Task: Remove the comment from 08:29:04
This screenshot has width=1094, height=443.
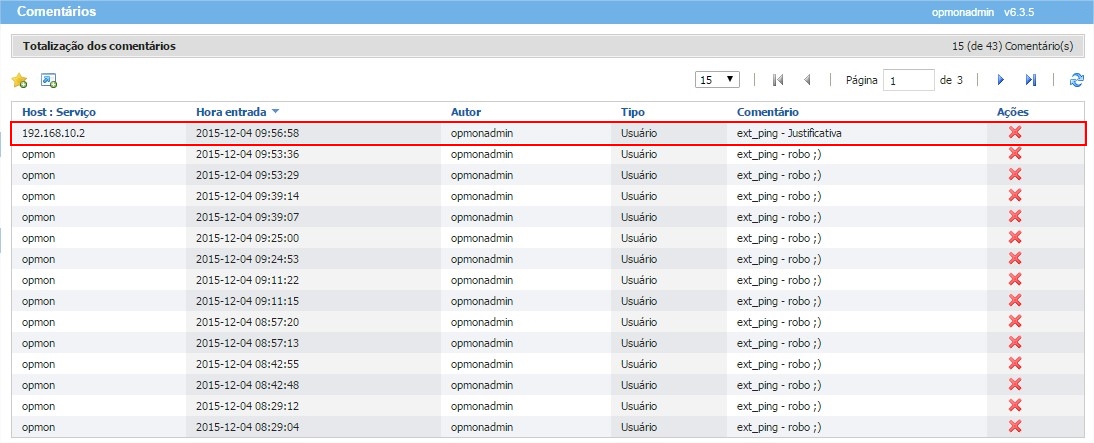Action: [1014, 427]
